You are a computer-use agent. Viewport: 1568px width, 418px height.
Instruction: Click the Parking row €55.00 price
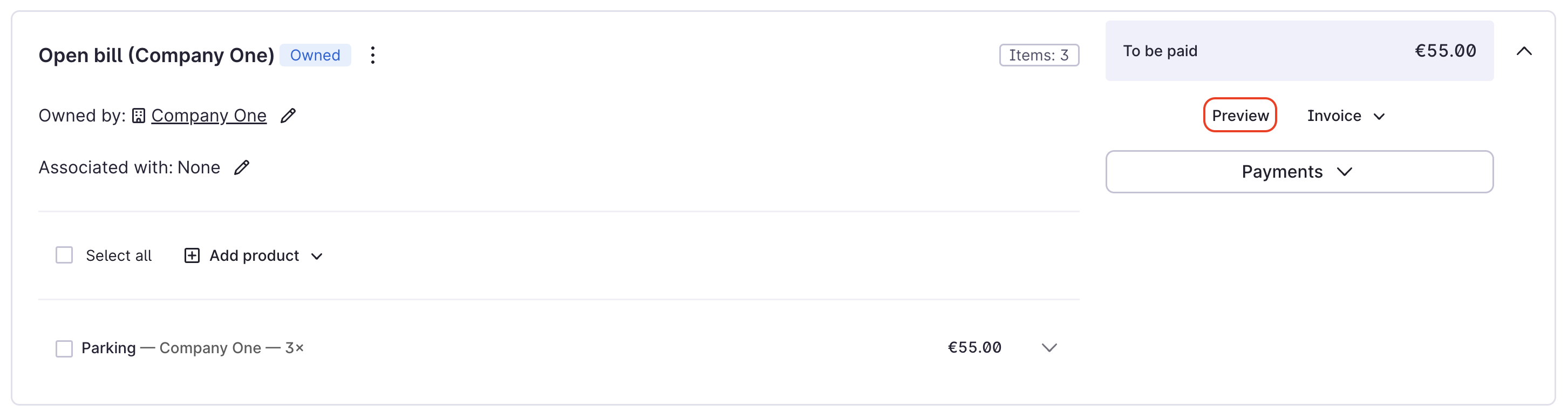pos(974,348)
